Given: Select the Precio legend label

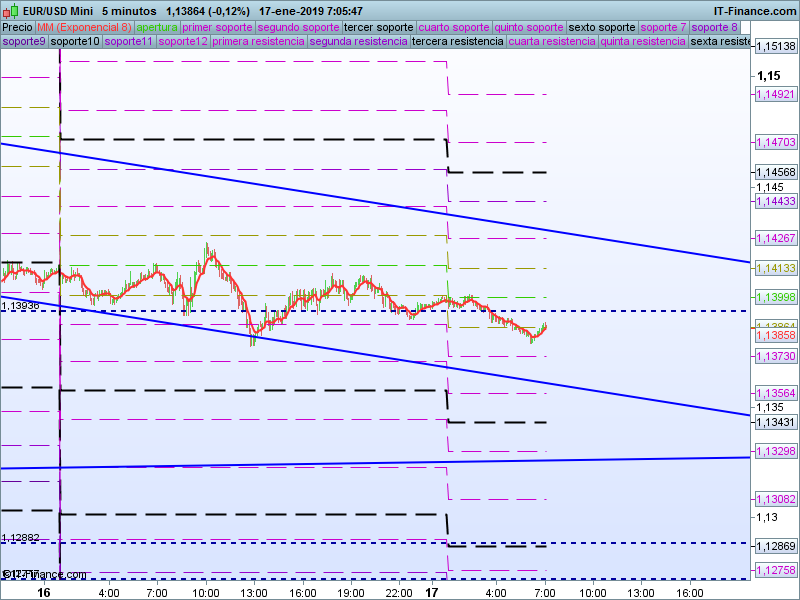Looking at the screenshot, I should click(x=17, y=27).
